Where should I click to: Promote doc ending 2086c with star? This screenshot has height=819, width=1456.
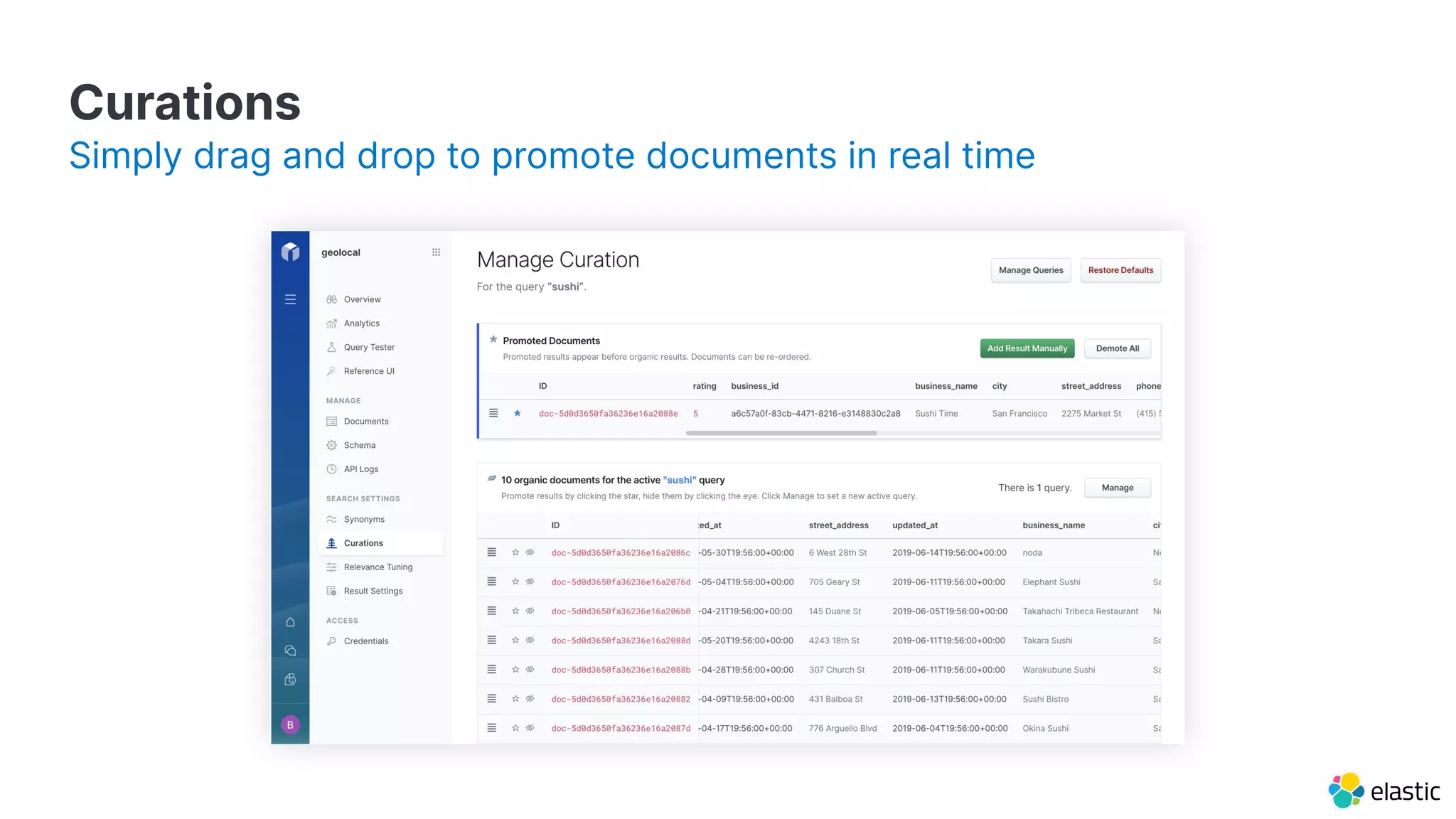click(x=515, y=552)
